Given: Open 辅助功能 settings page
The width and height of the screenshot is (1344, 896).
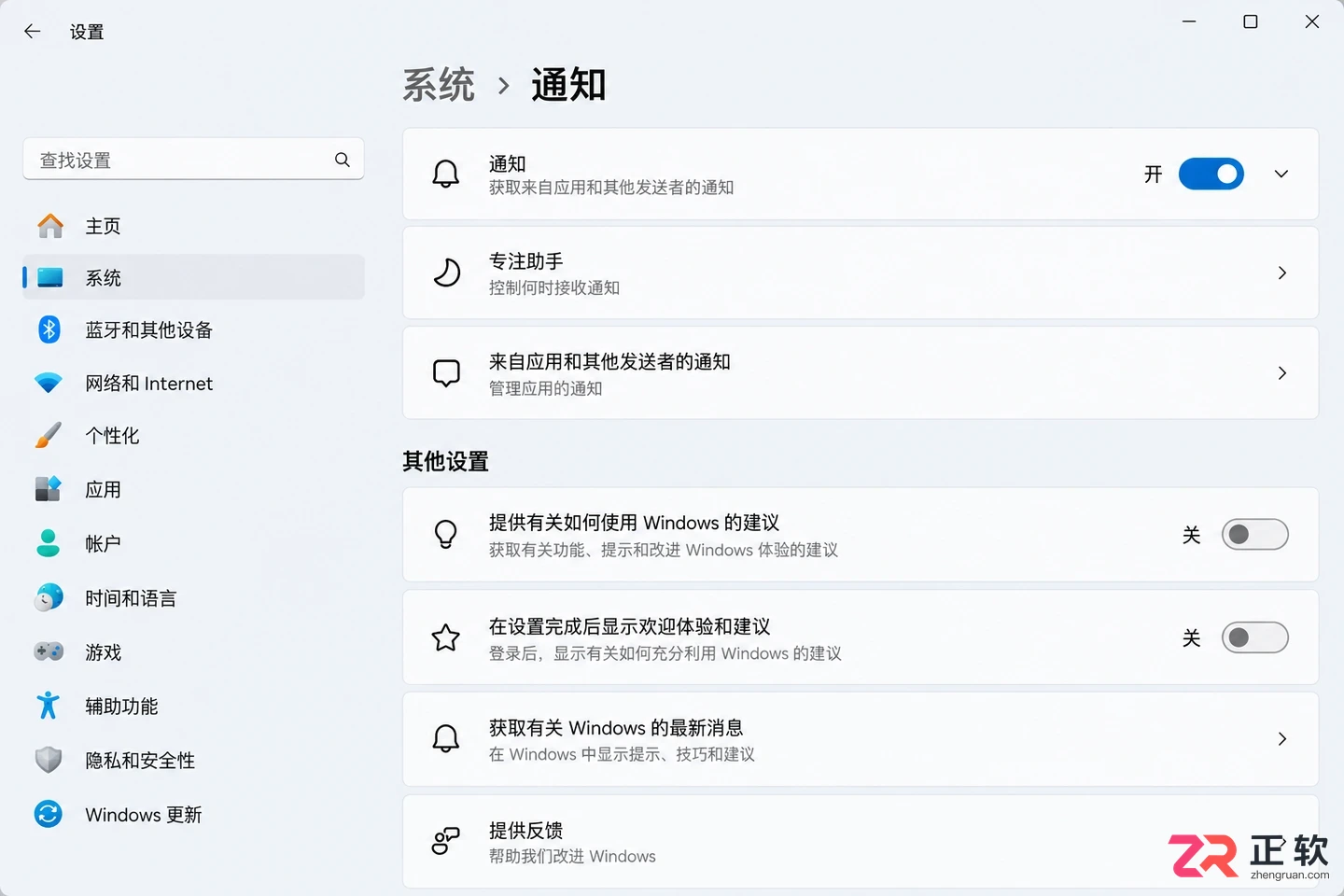Looking at the screenshot, I should (x=193, y=706).
